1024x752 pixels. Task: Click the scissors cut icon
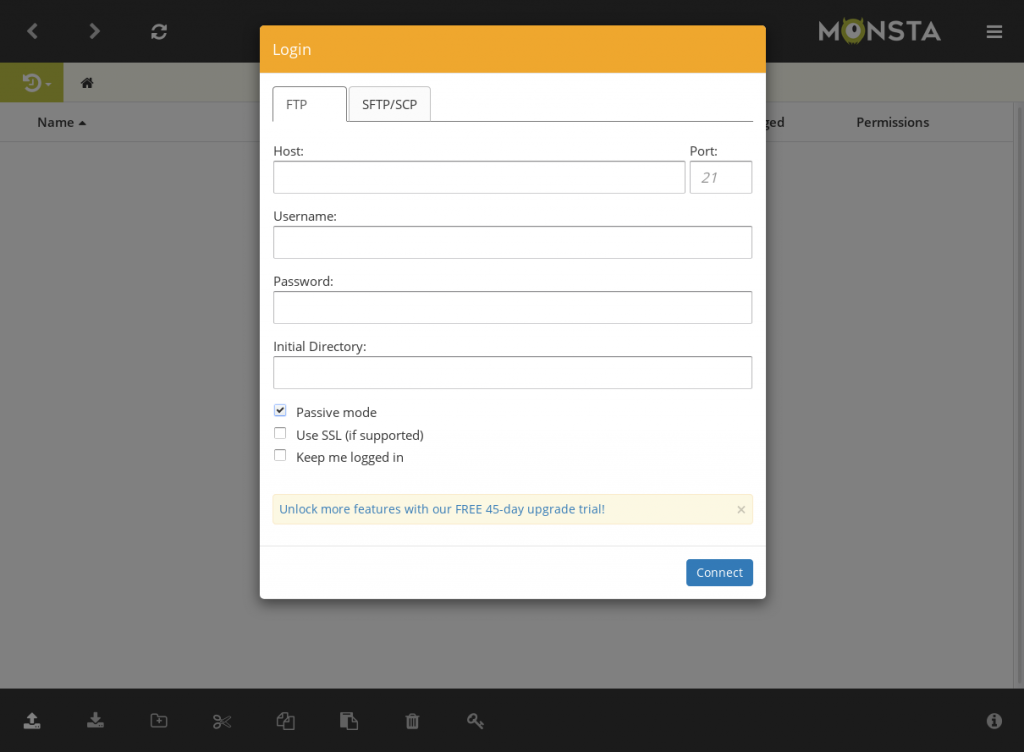click(222, 720)
